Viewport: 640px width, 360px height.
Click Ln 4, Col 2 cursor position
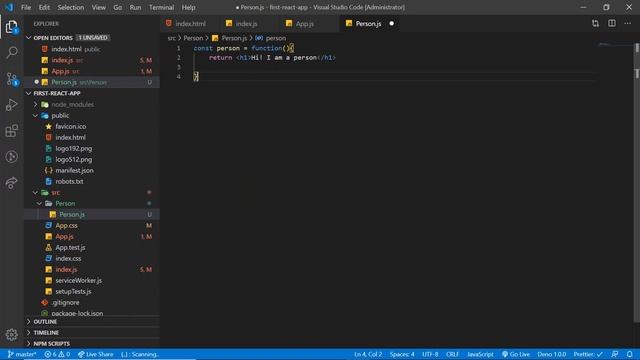(368, 354)
